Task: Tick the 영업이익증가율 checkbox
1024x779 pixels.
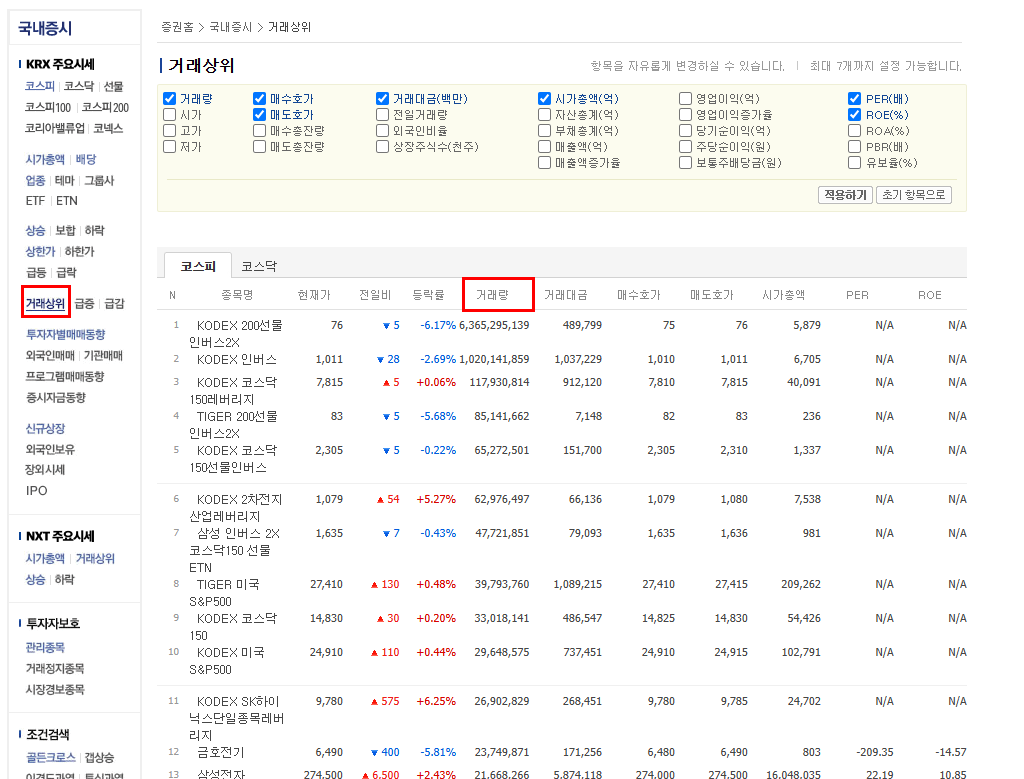Action: click(686, 115)
